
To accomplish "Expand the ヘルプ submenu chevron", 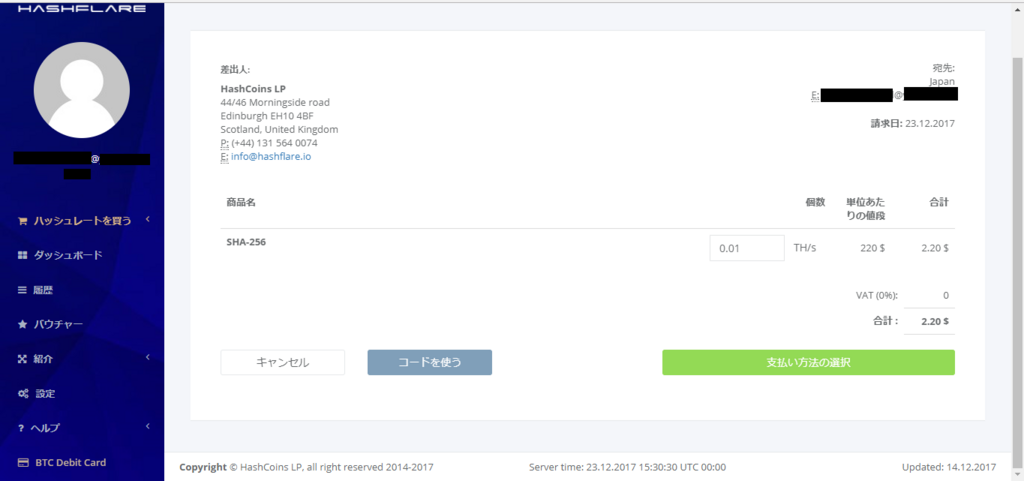I will pos(148,426).
